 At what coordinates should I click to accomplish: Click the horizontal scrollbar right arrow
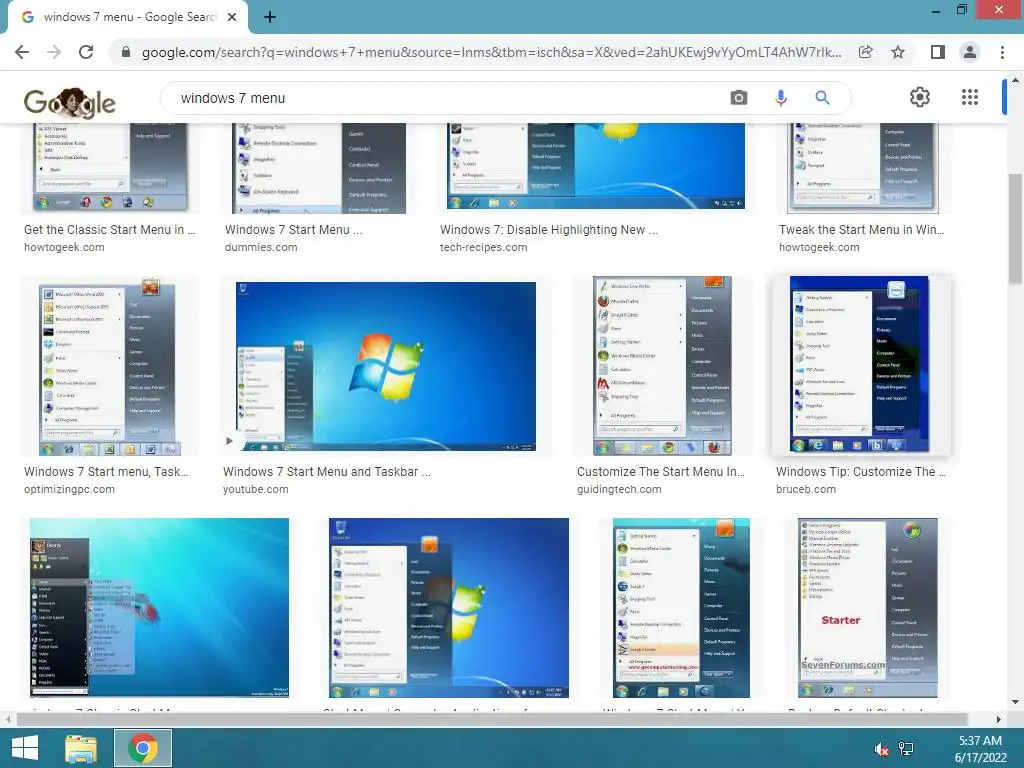pyautogui.click(x=998, y=720)
